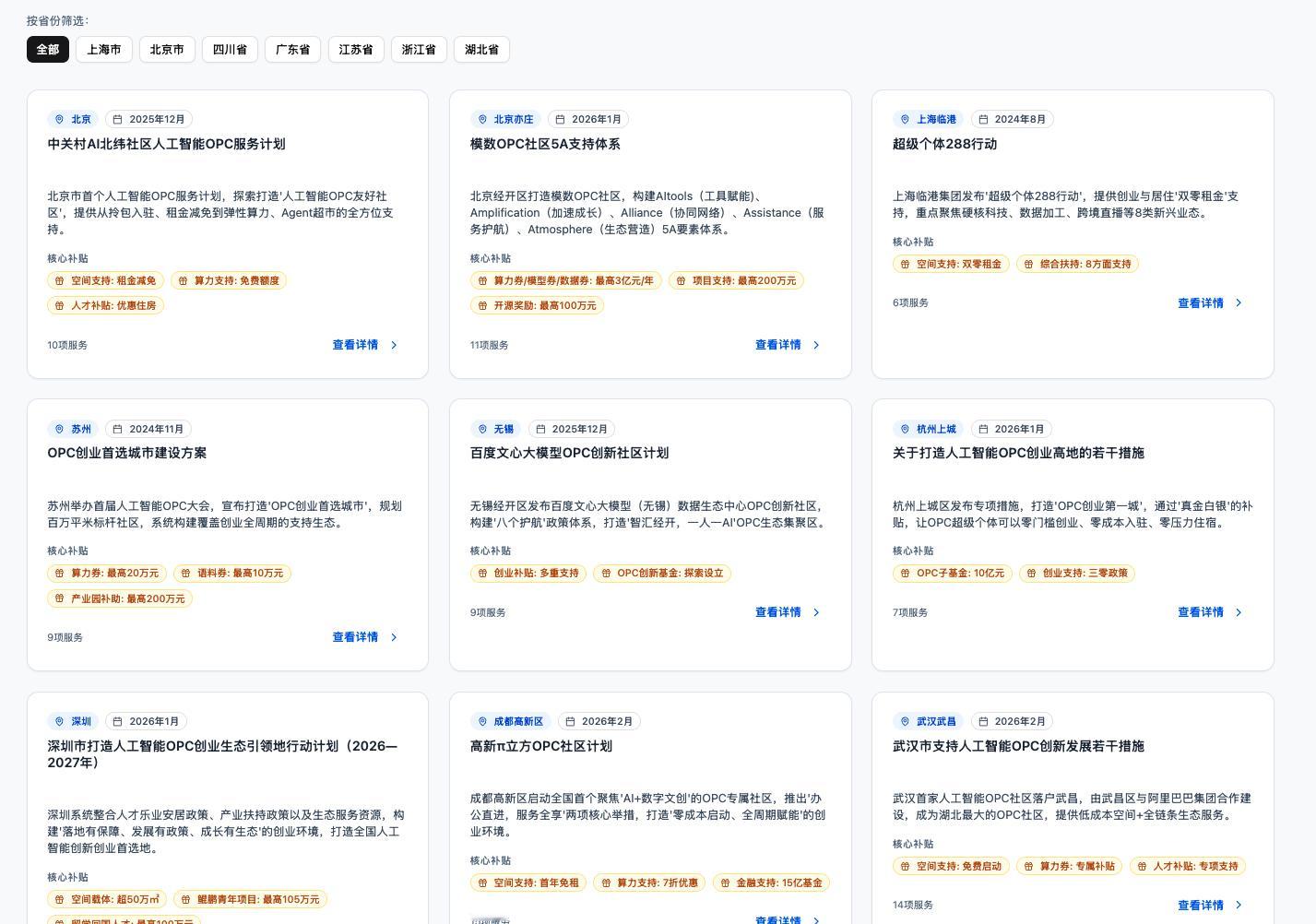Click the calendar icon beside 2026年1月 on 深圳 card
This screenshot has height=924, width=1316.
[118, 721]
